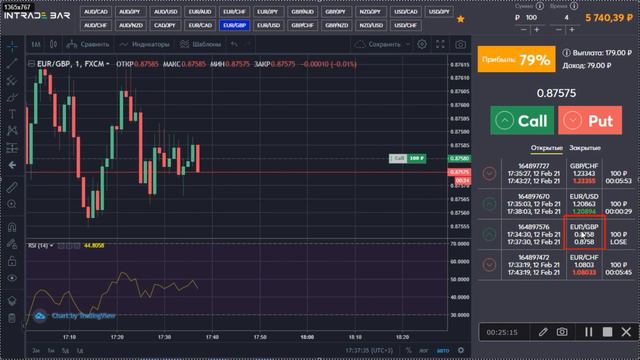Increase the trade amount with plus

(537, 30)
